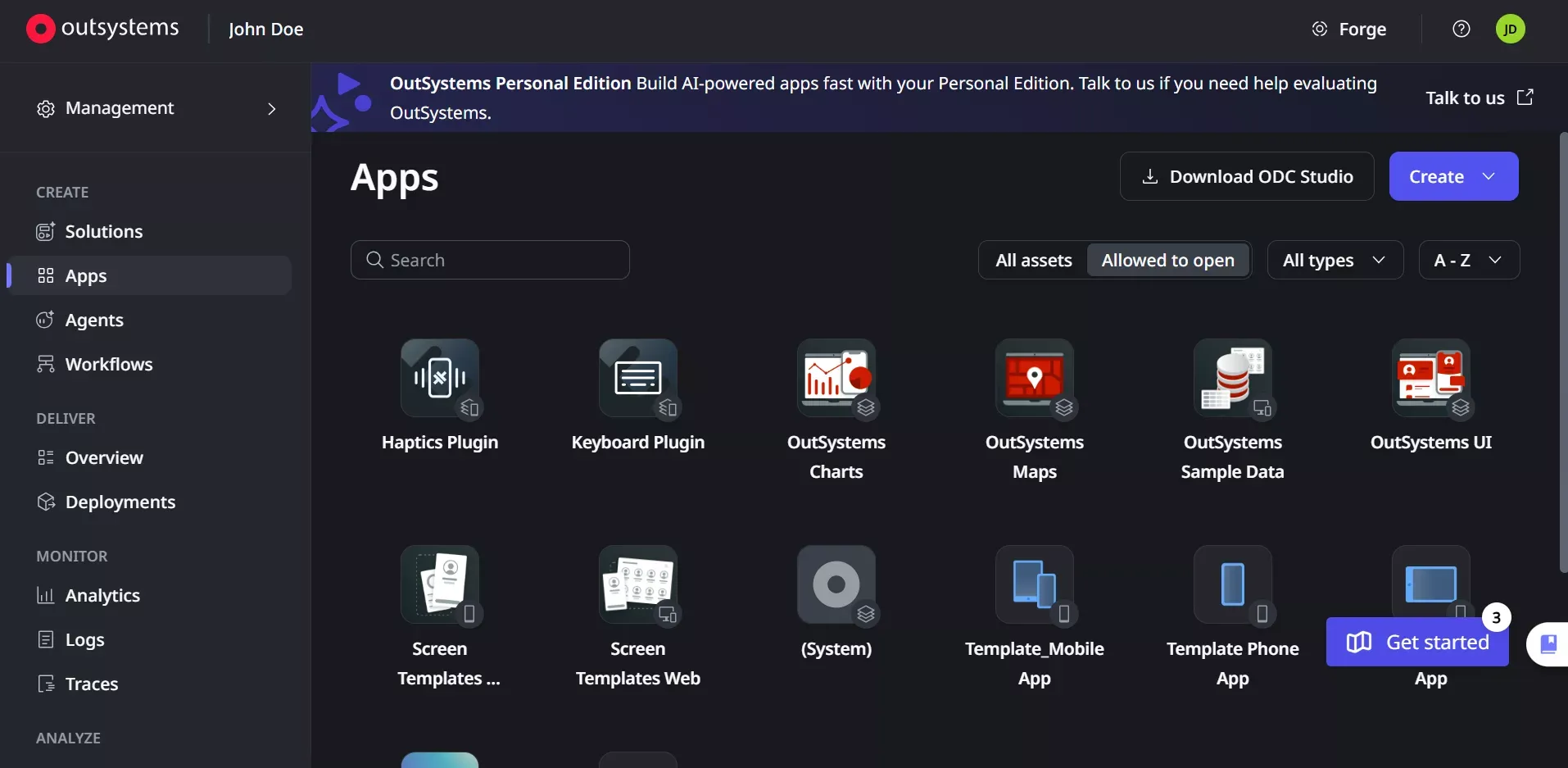Select the Allowed to open filter
The image size is (1568, 768).
pyautogui.click(x=1167, y=260)
